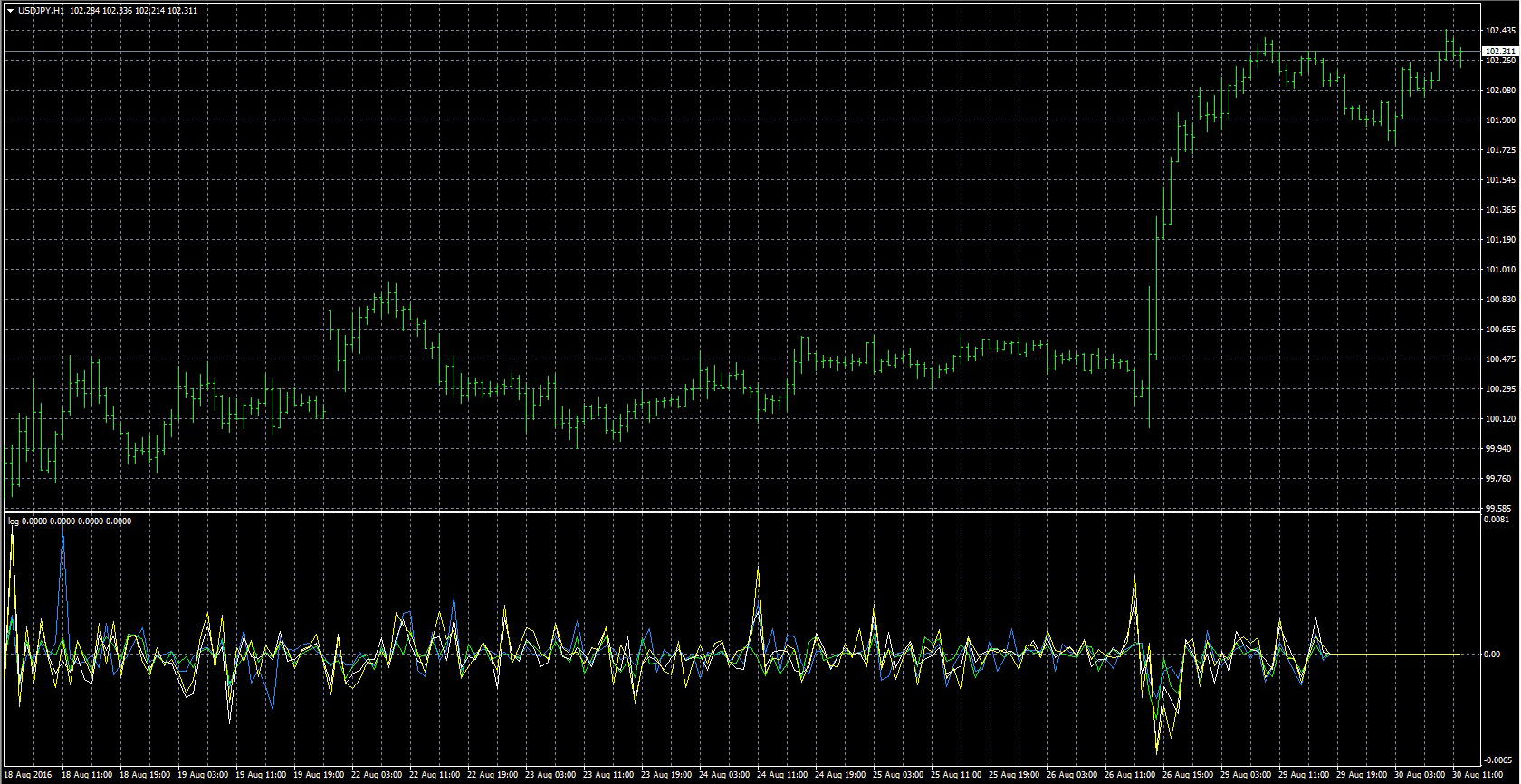This screenshot has height=784, width=1521.
Task: Select the 26 Aug 19:00 time marker
Action: (x=1188, y=776)
